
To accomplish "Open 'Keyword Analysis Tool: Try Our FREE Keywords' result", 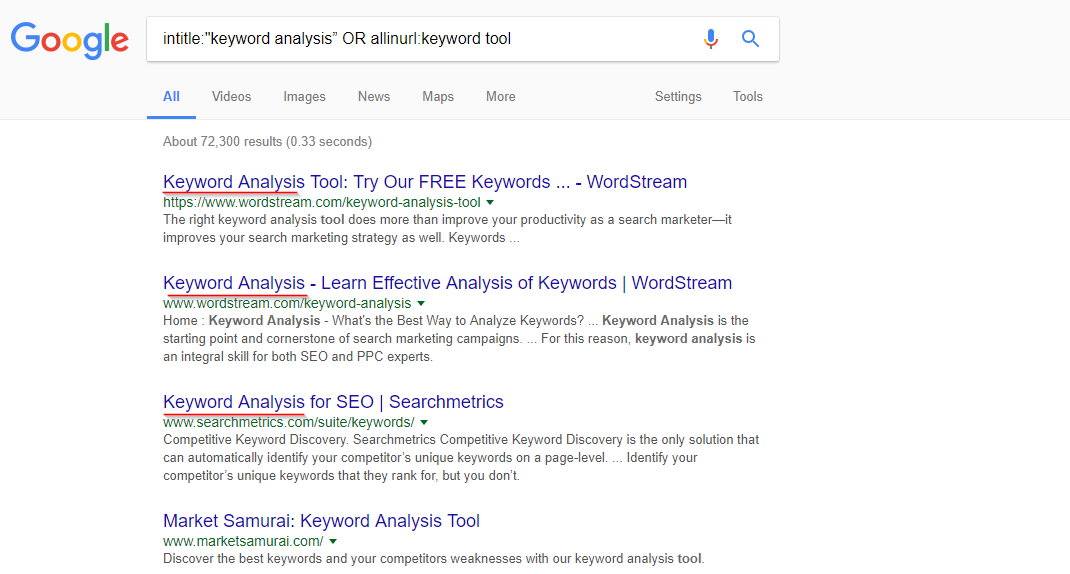I will tap(425, 182).
